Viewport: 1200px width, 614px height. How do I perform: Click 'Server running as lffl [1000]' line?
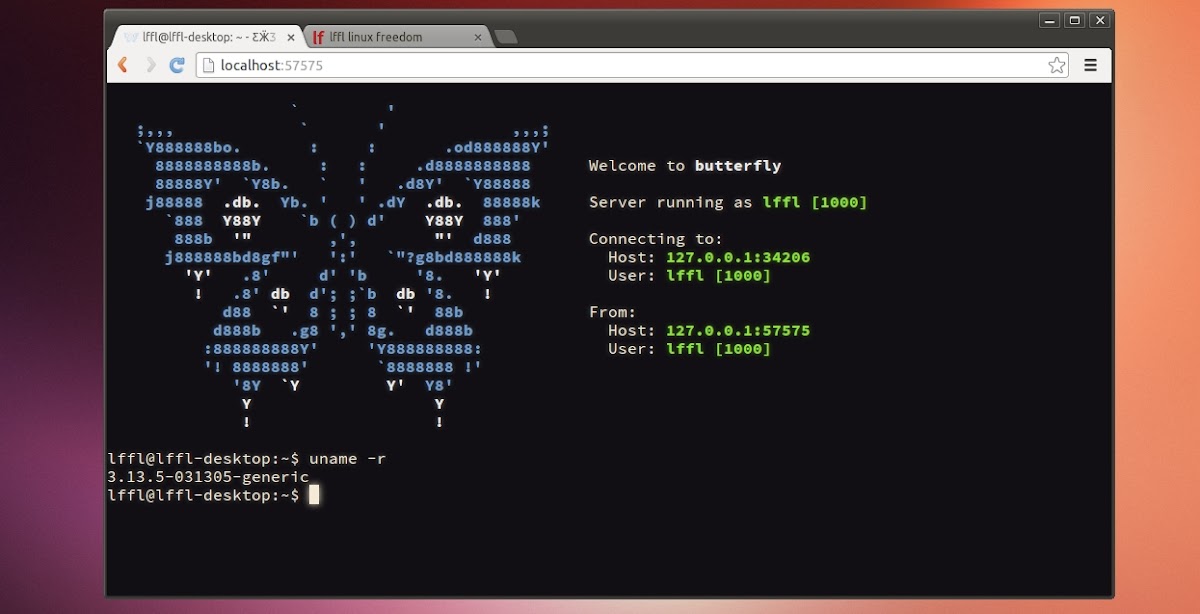pos(728,202)
